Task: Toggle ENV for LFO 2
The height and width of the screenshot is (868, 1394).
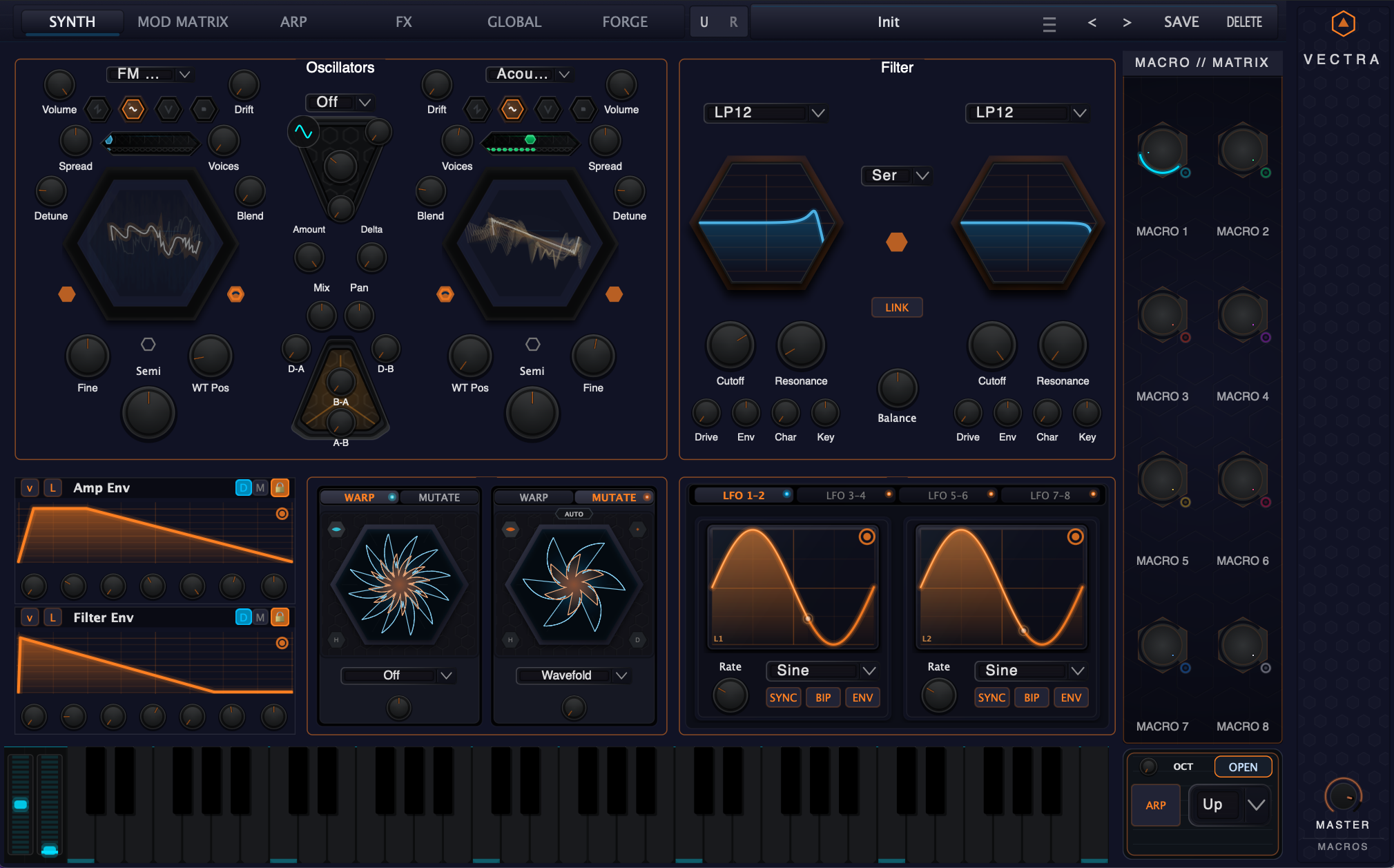Action: point(1071,697)
